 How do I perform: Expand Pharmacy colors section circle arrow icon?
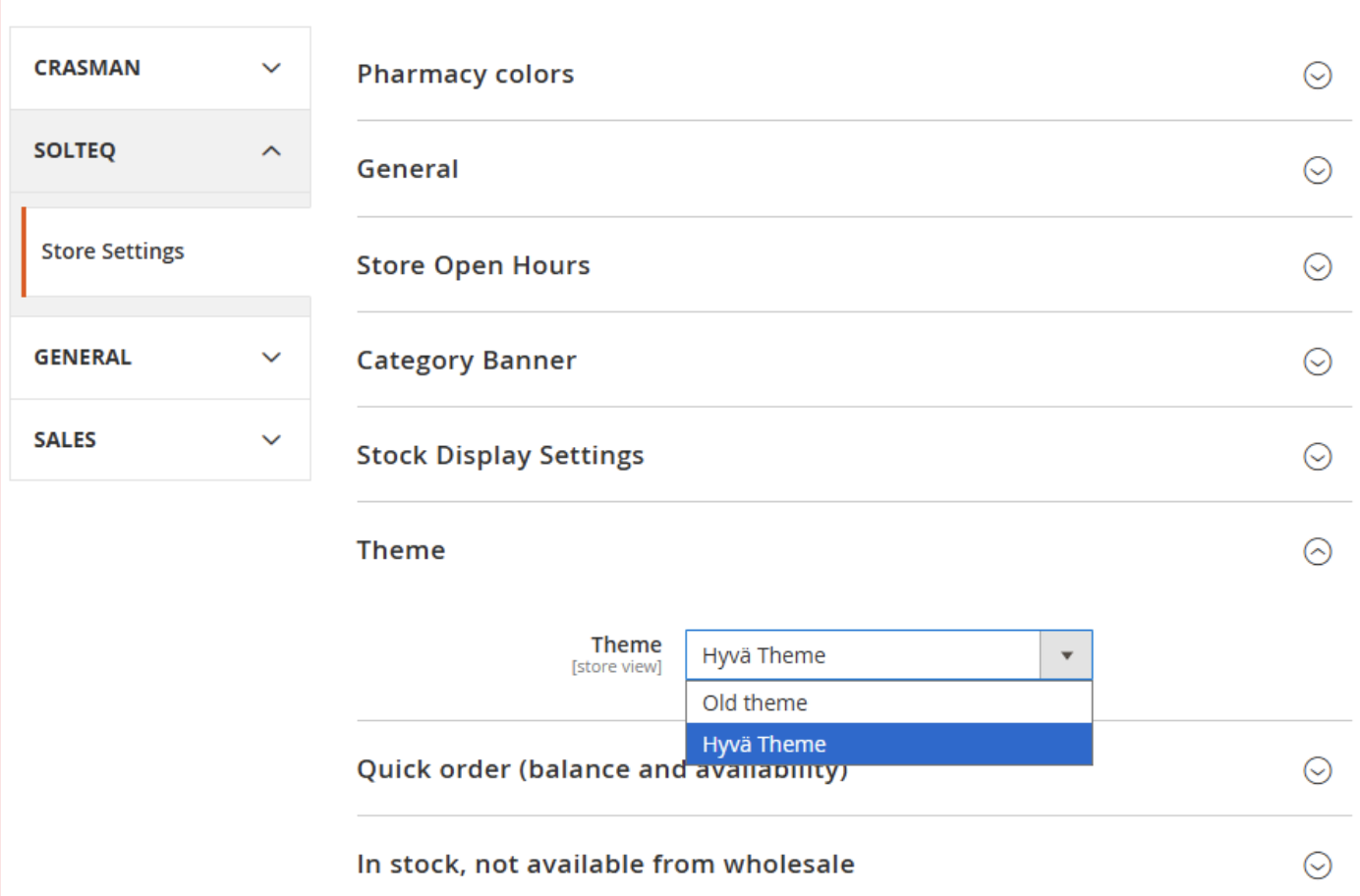[1317, 76]
